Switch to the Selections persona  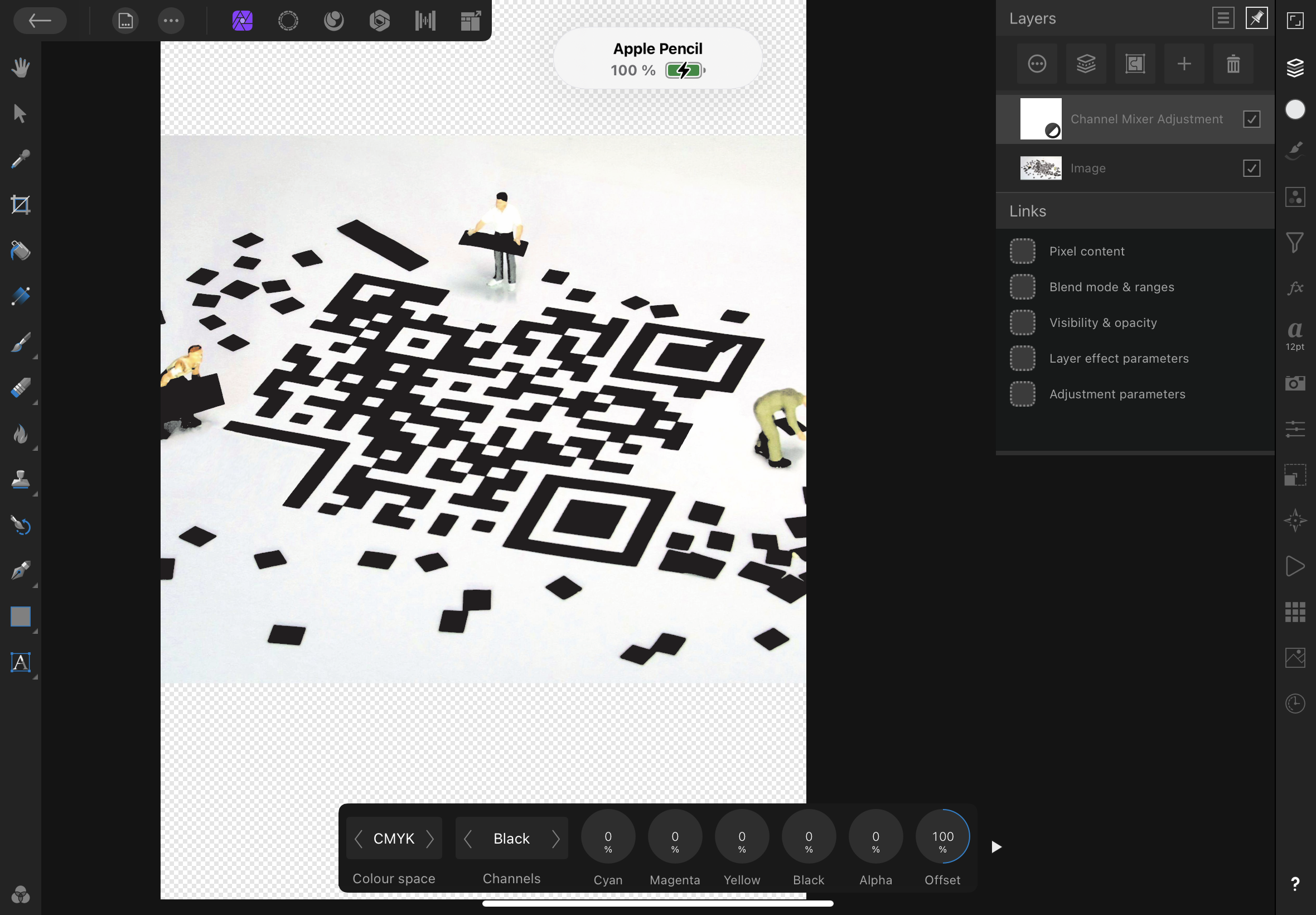pyautogui.click(x=288, y=21)
